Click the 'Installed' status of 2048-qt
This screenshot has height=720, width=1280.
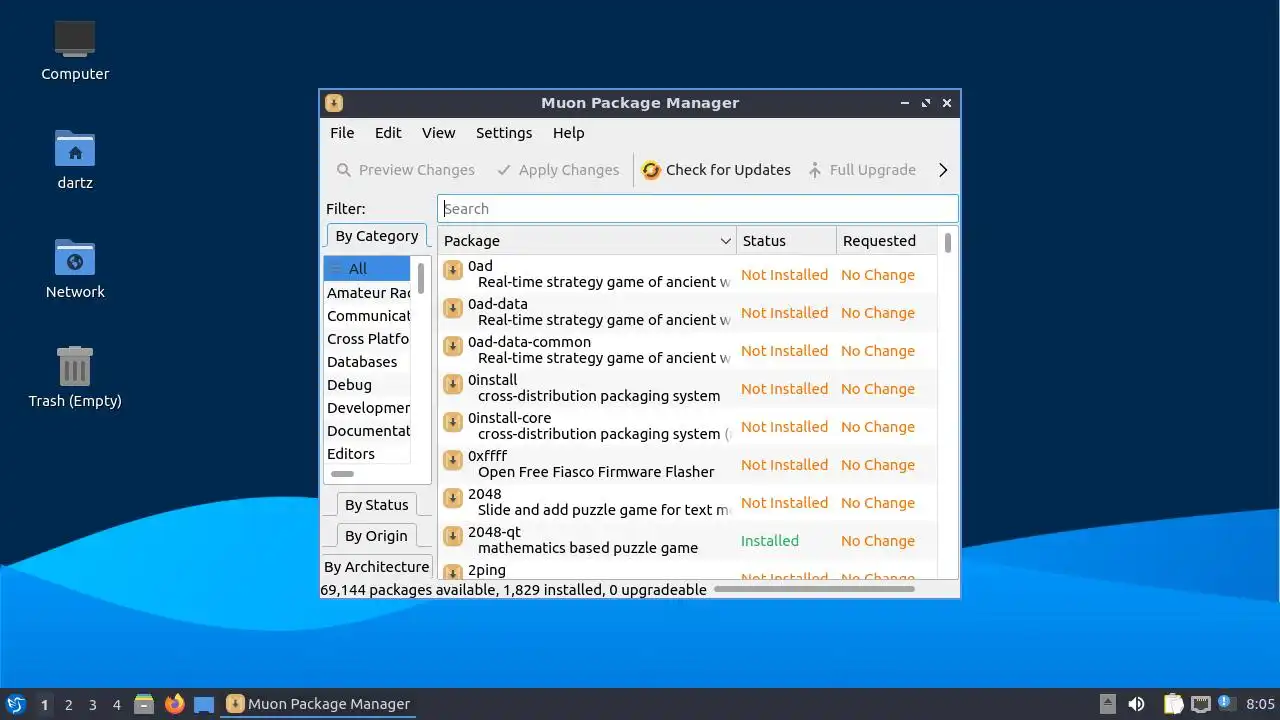(x=770, y=541)
